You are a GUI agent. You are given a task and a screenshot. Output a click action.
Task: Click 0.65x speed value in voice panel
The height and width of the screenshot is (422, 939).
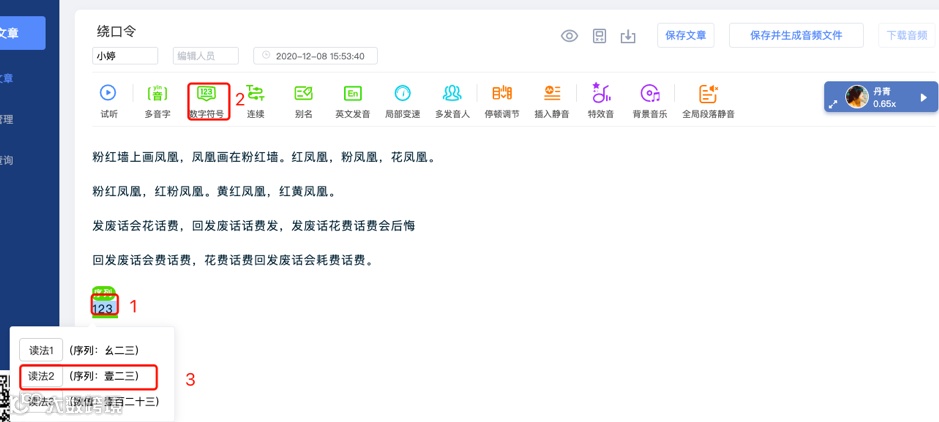tap(885, 104)
